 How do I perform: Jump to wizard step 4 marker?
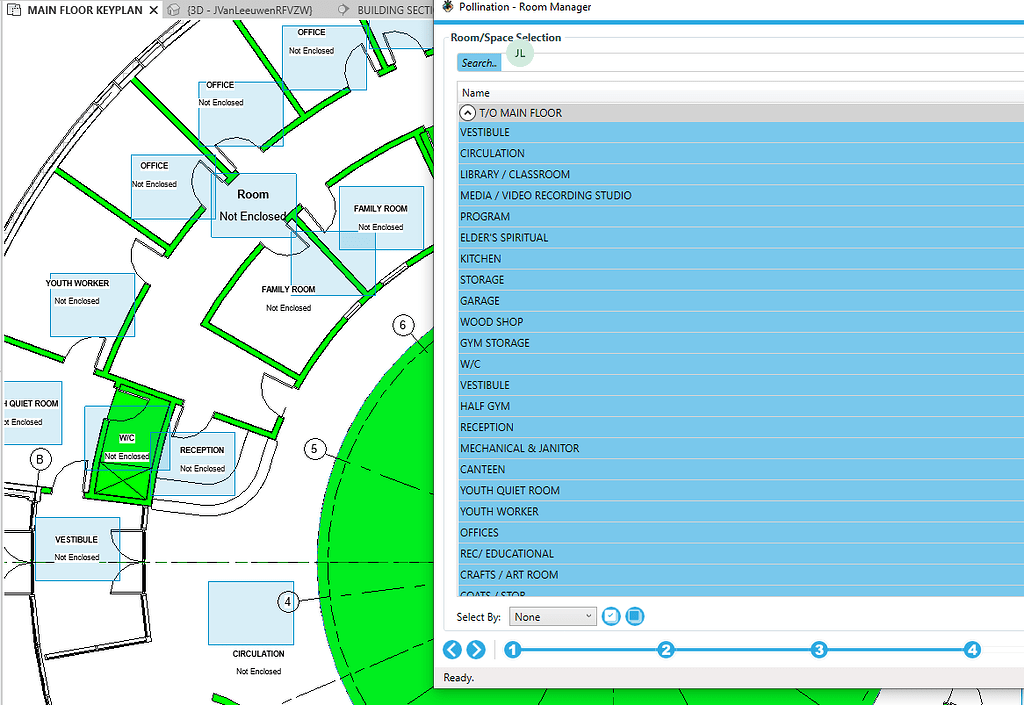(972, 650)
